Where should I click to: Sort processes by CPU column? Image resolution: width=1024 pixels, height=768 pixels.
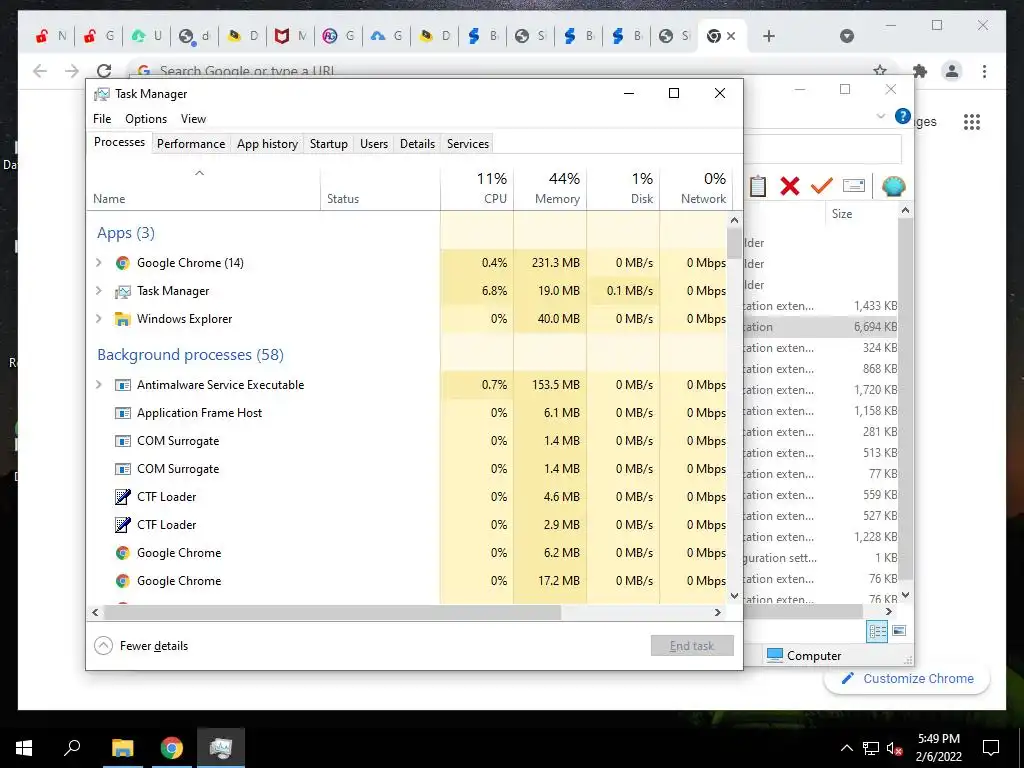pos(477,188)
